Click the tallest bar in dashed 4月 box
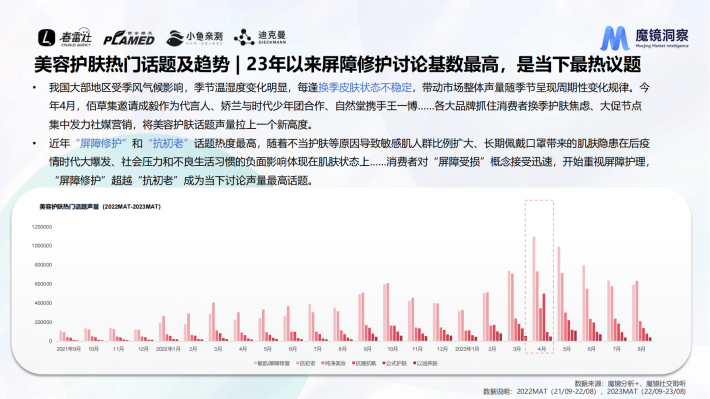 pos(534,288)
